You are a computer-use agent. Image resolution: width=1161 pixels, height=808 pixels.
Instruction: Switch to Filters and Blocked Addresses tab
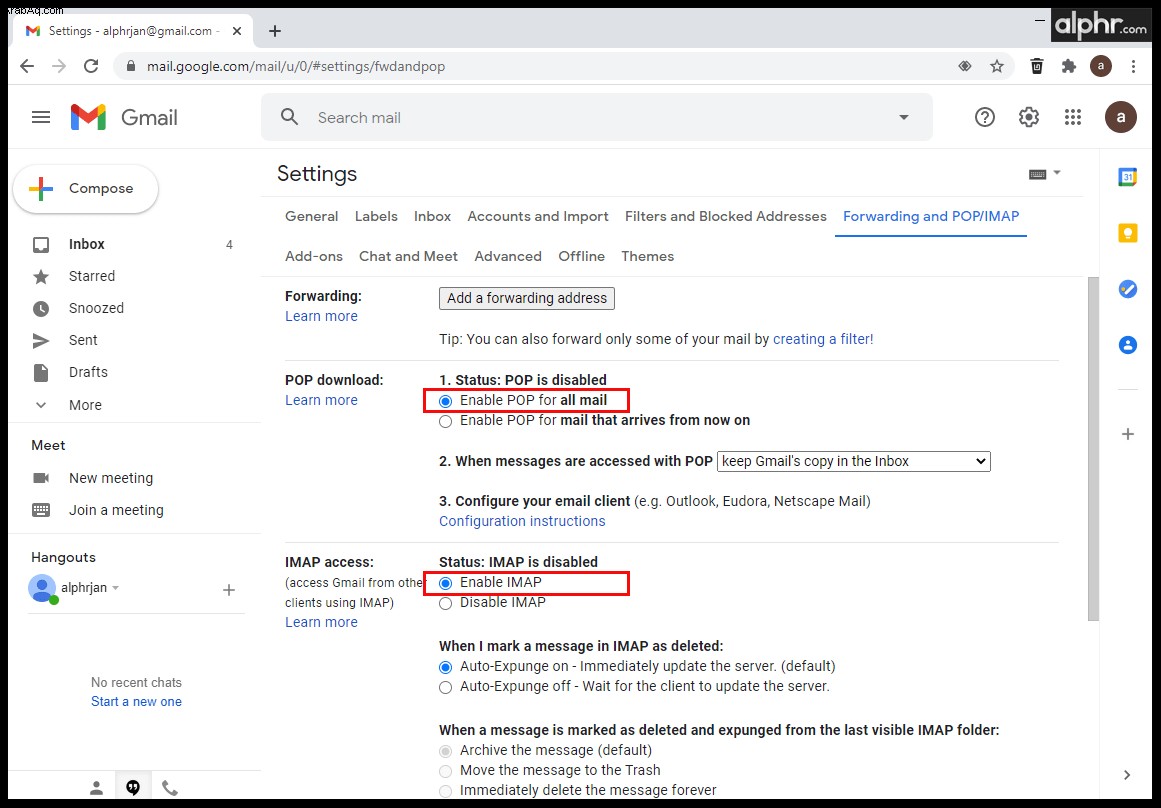tap(726, 216)
